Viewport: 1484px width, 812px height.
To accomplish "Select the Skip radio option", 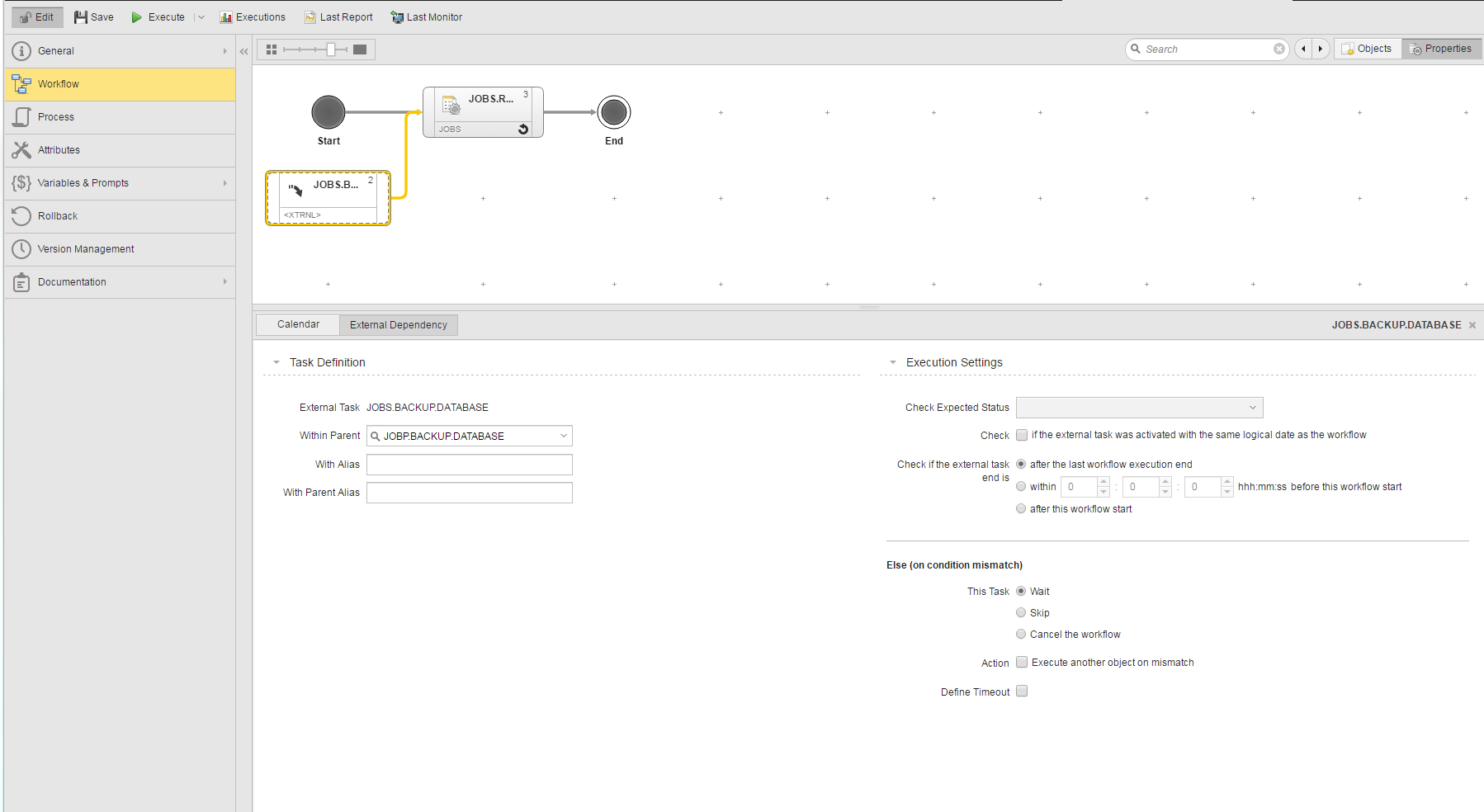I will point(1021,612).
